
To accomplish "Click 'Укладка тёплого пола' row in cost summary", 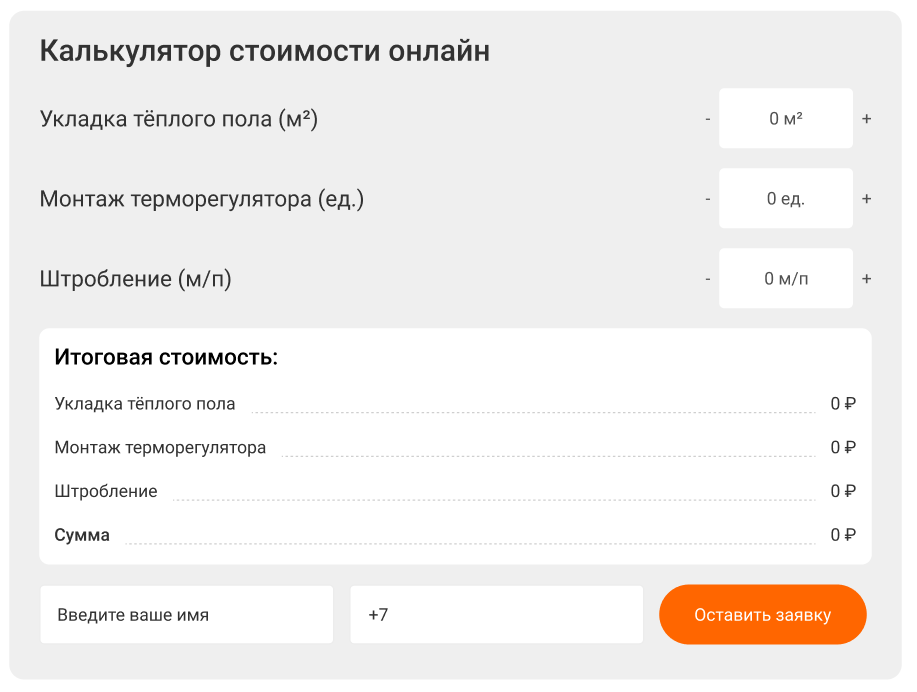I will 145,404.
